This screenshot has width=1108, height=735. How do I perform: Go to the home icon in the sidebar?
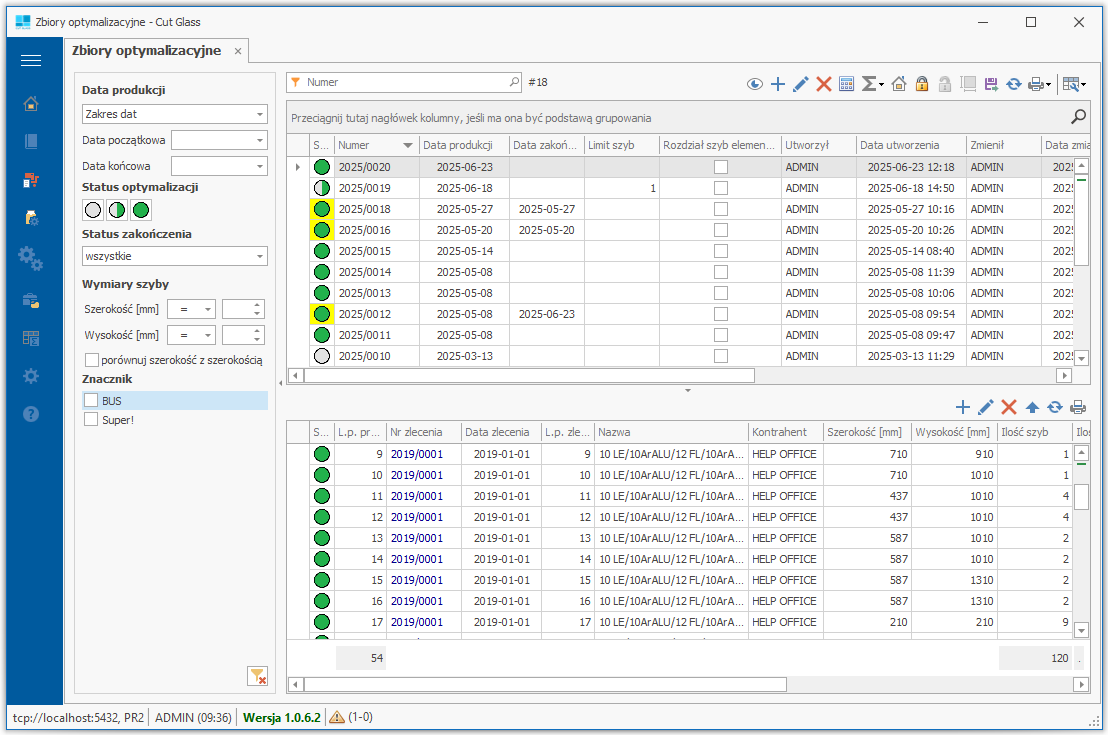(31, 104)
